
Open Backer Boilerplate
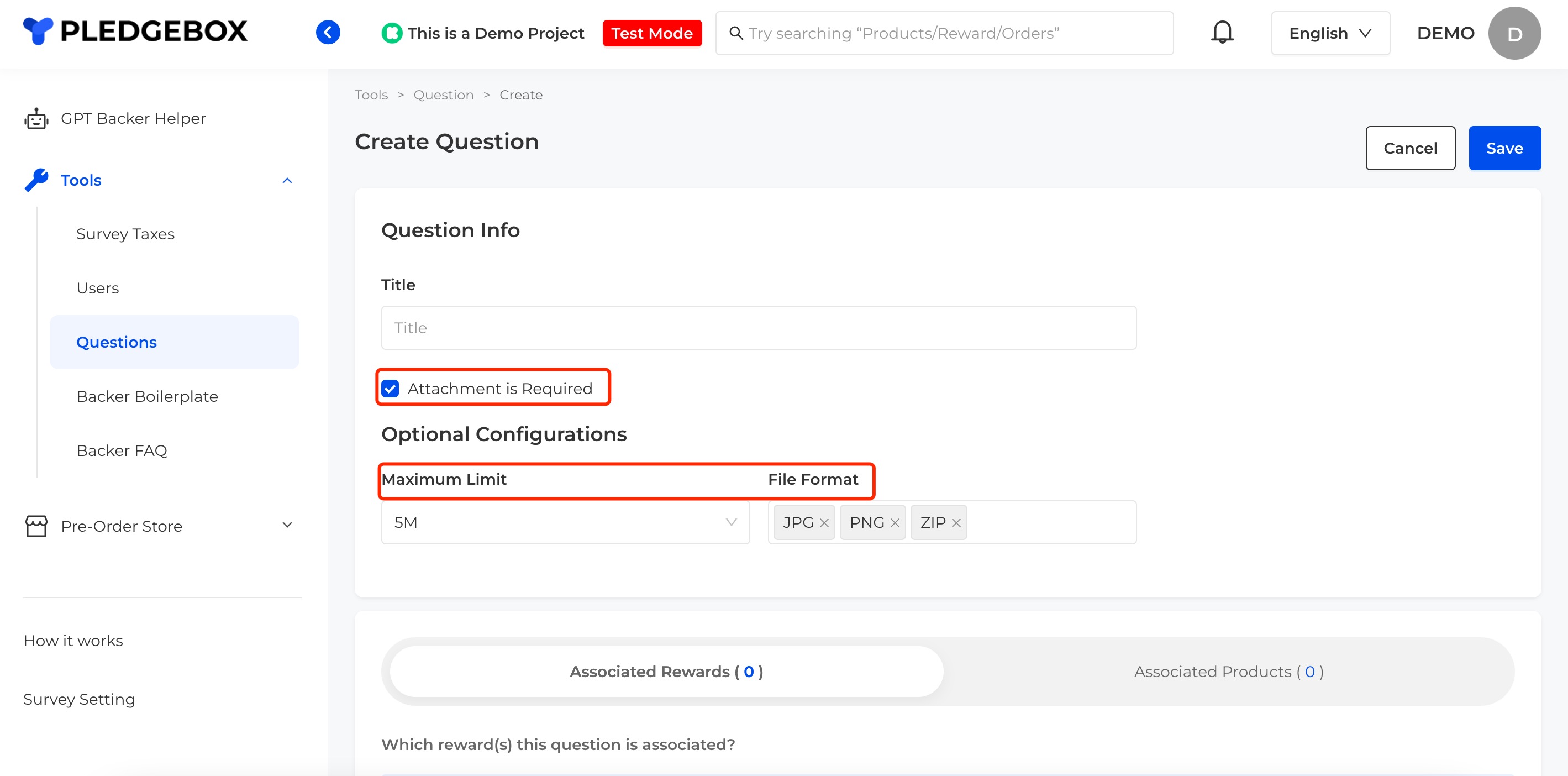pos(148,396)
